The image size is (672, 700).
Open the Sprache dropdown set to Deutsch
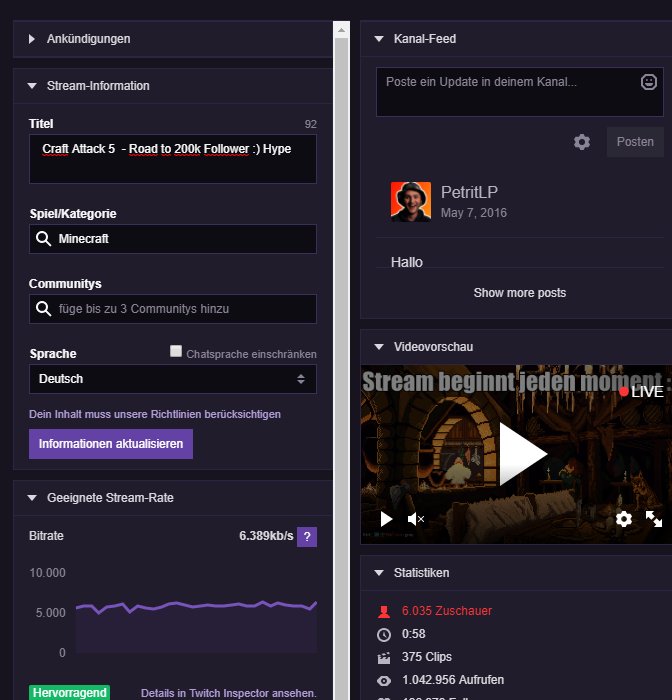[173, 379]
